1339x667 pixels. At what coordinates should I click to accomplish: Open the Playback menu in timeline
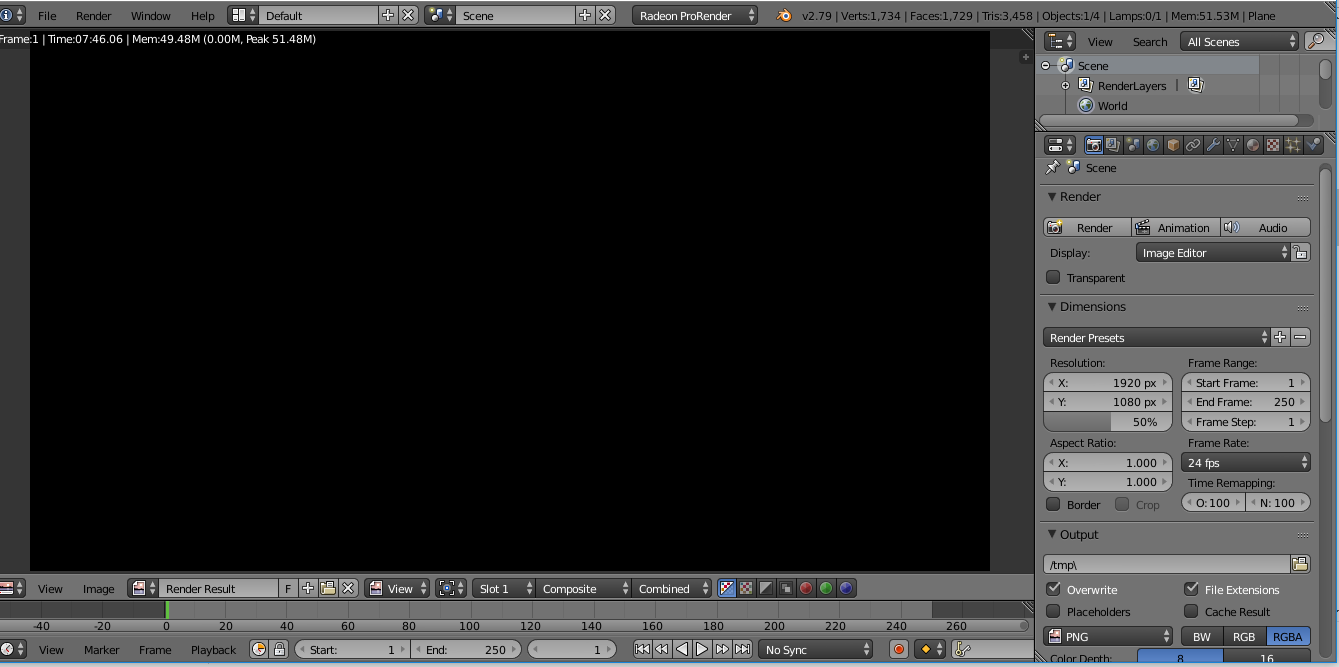coord(213,650)
